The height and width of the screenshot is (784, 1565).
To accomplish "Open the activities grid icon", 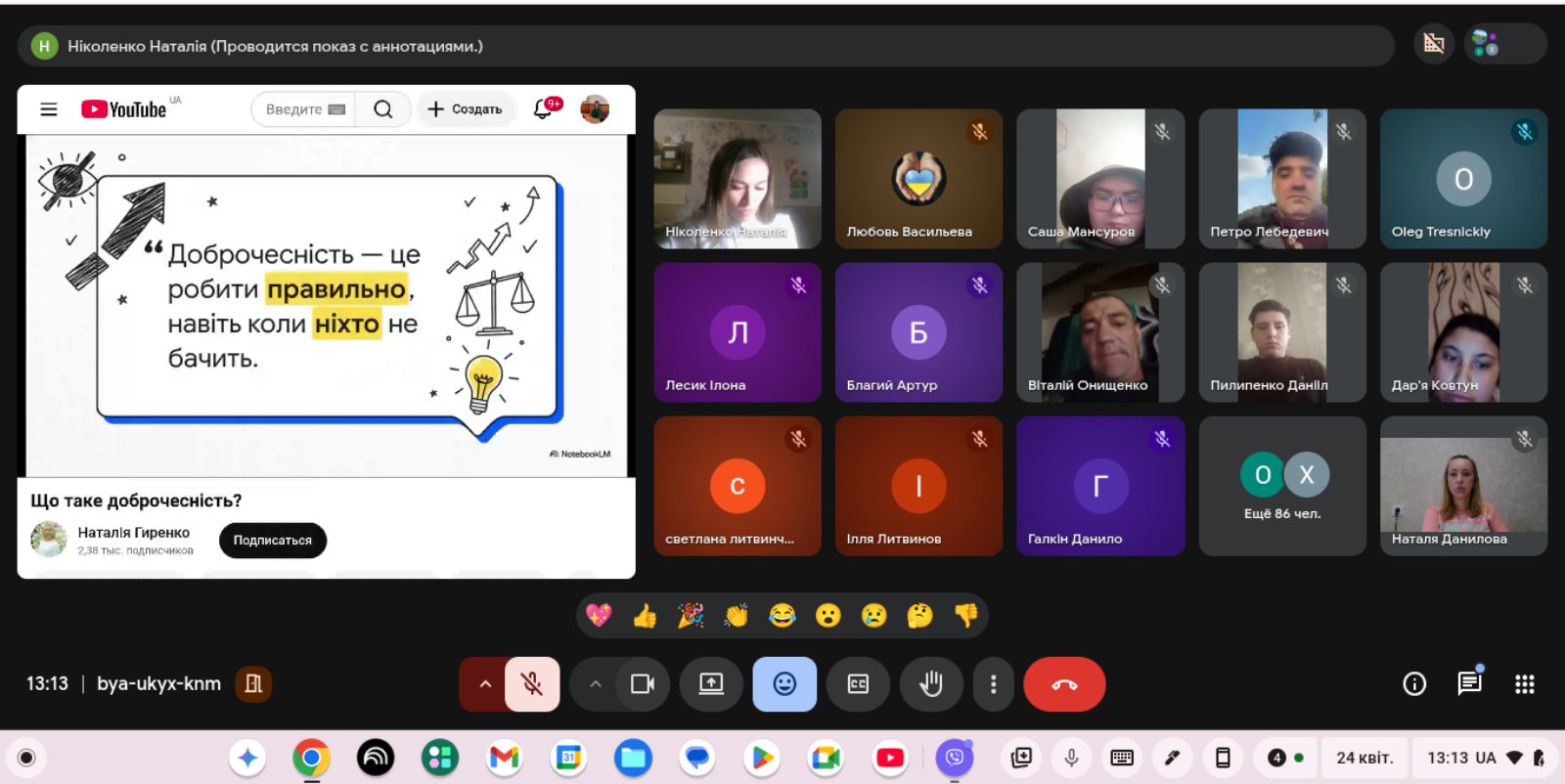I will pos(1524,684).
